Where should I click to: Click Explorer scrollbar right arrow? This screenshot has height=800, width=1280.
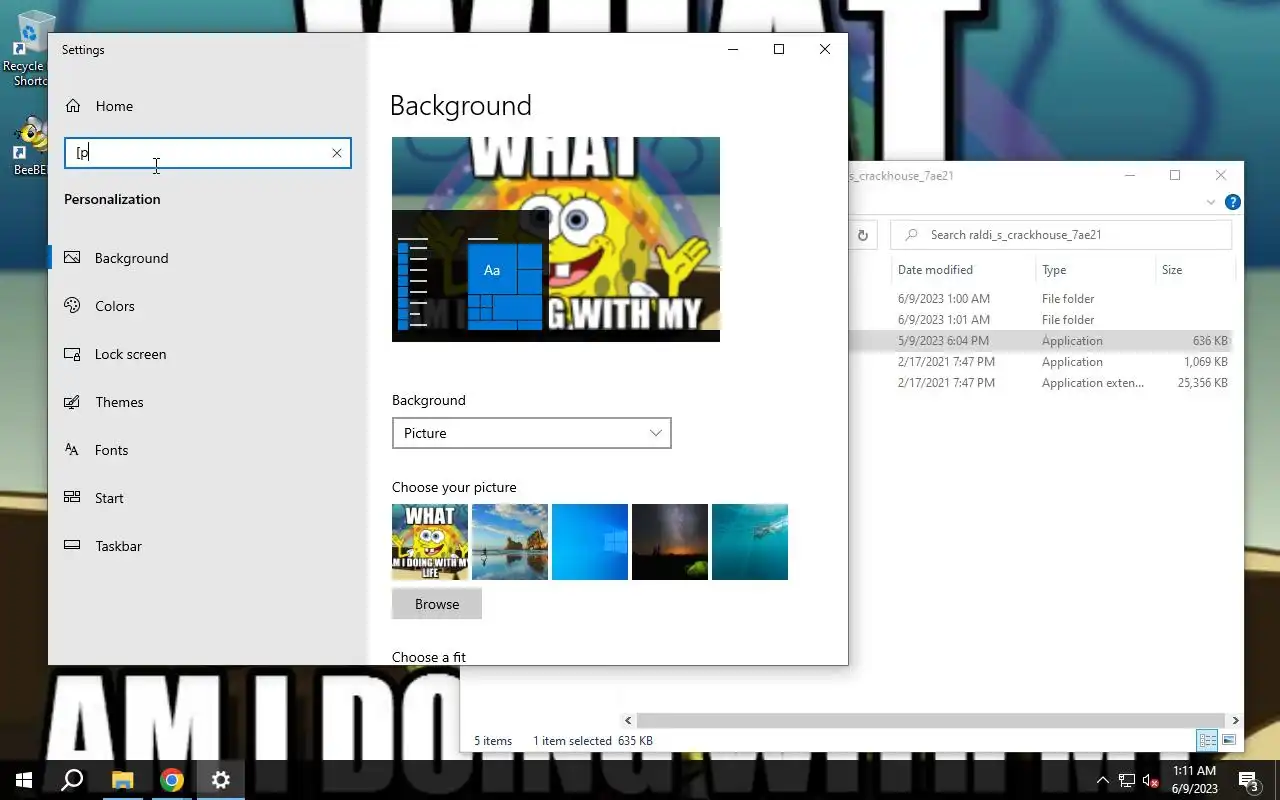coord(1235,720)
